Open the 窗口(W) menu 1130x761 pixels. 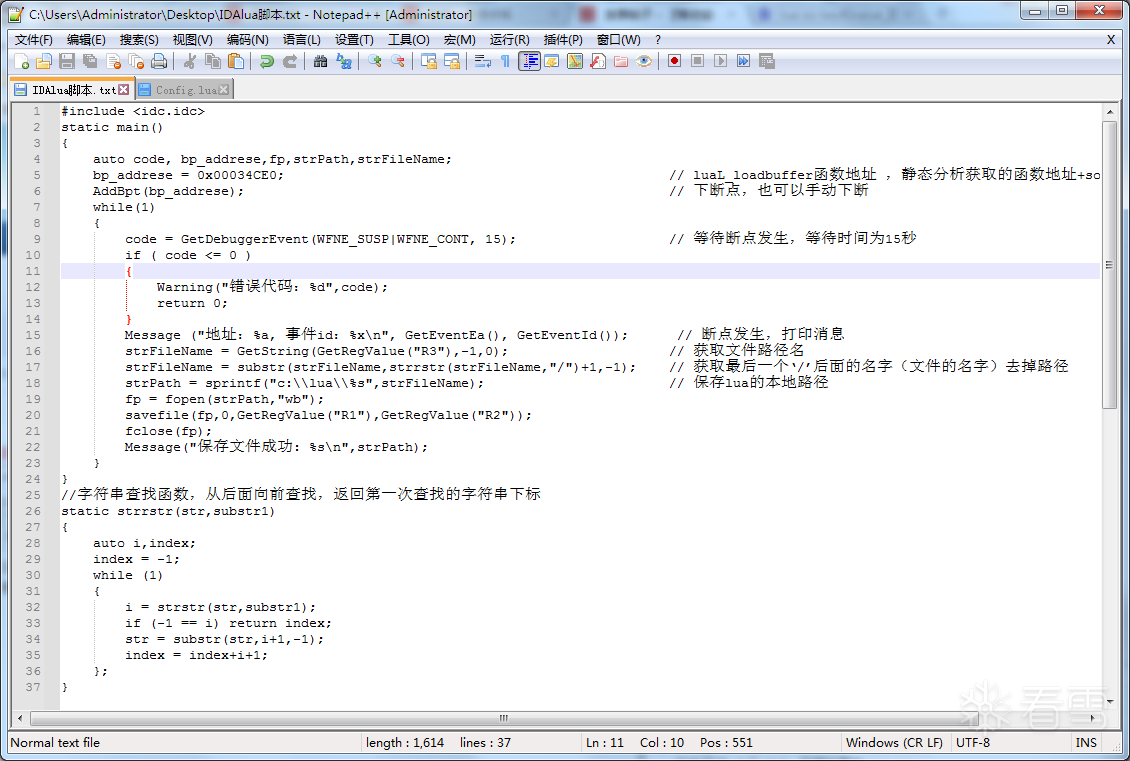[618, 40]
